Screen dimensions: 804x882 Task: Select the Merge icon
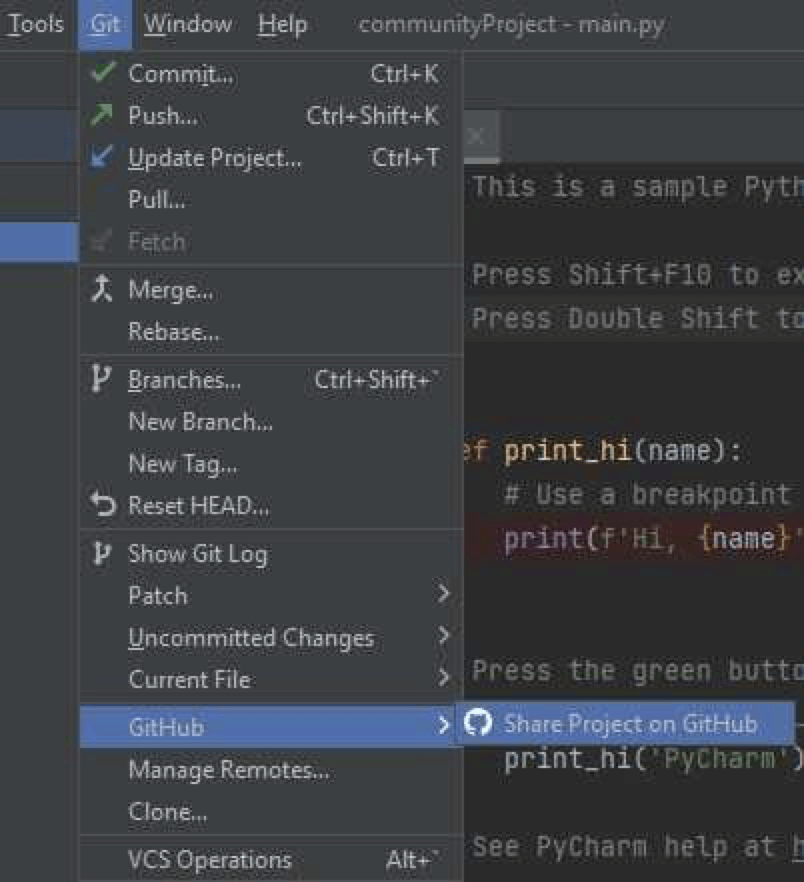(x=103, y=290)
